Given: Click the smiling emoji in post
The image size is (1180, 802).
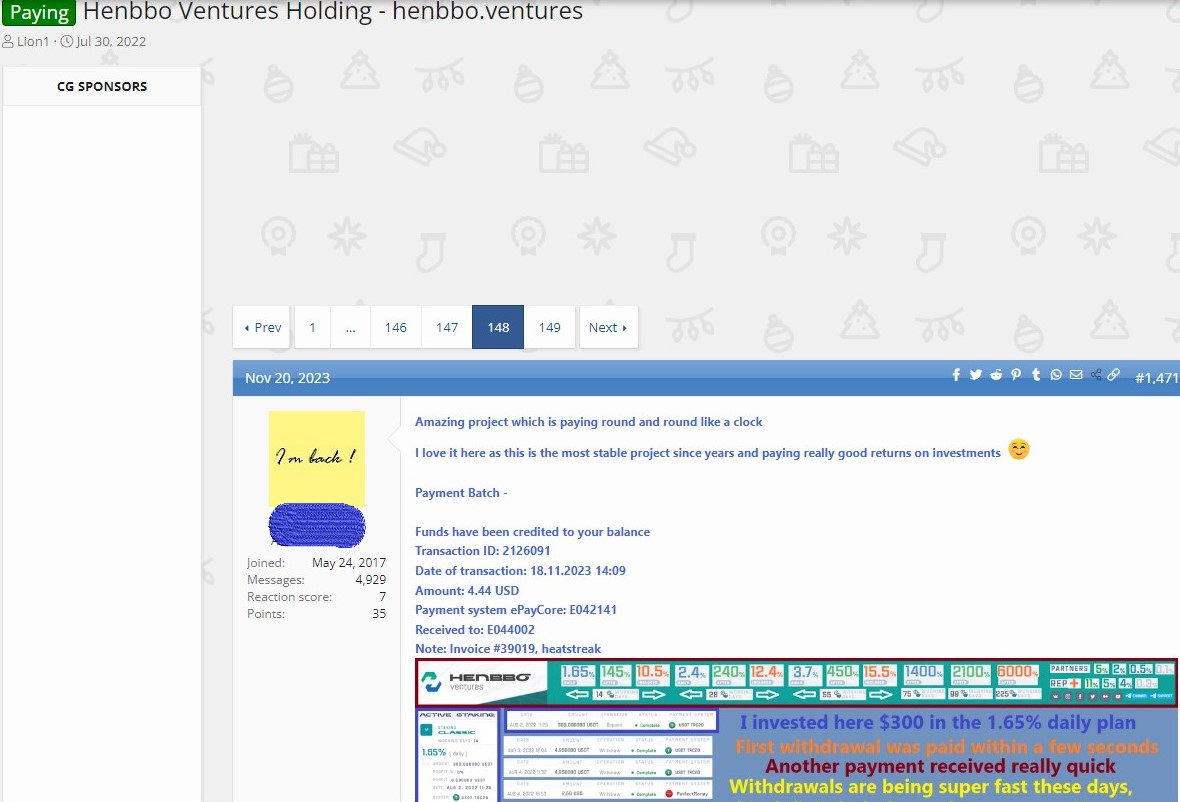Looking at the screenshot, I should click(1019, 449).
